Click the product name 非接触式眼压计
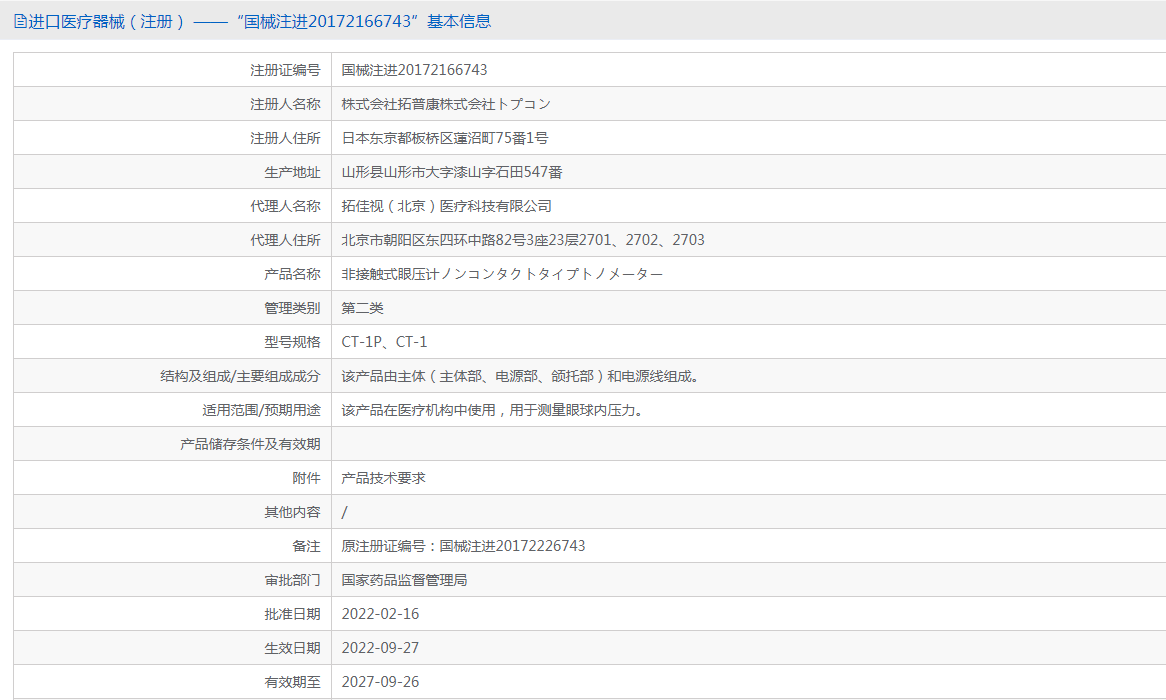Screen dimensions: 1166x700 tap(502, 274)
